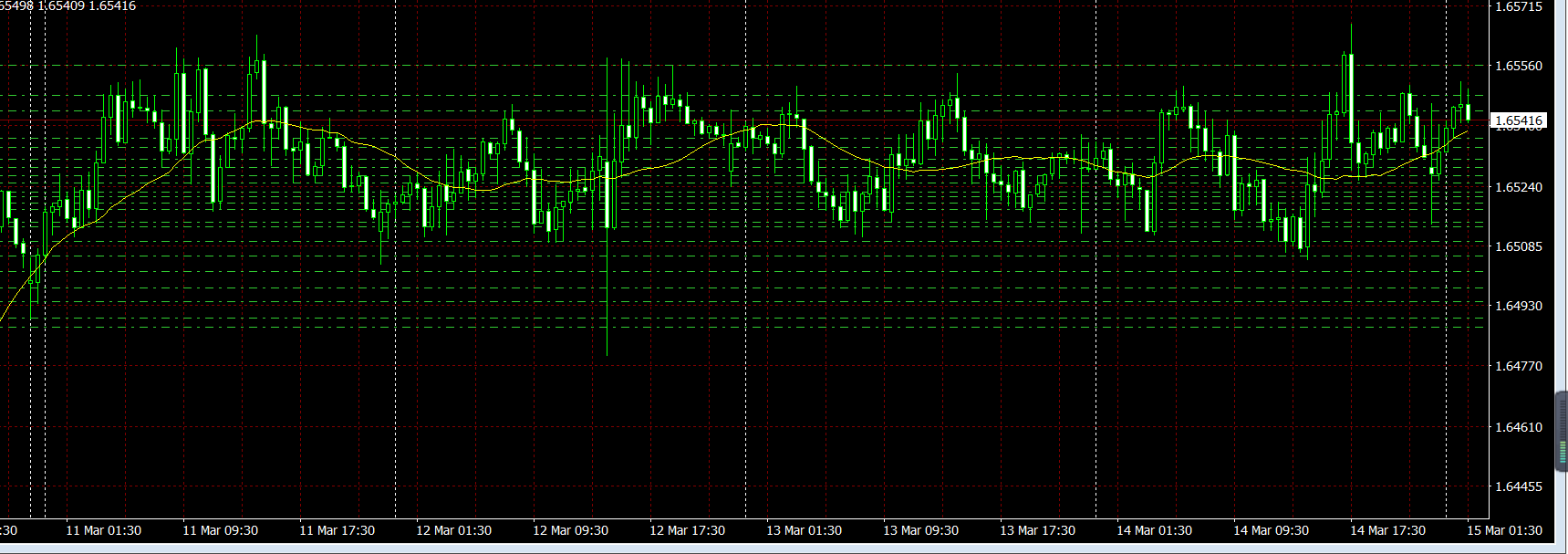This screenshot has height=554, width=1568.
Task: Click the 14 Mar 09:30 time label
Action: [1272, 530]
